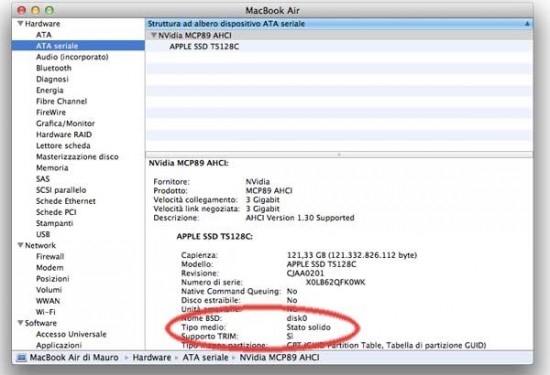The height and width of the screenshot is (375, 550).
Task: Click the Velocità collegamento label
Action: tap(195, 200)
